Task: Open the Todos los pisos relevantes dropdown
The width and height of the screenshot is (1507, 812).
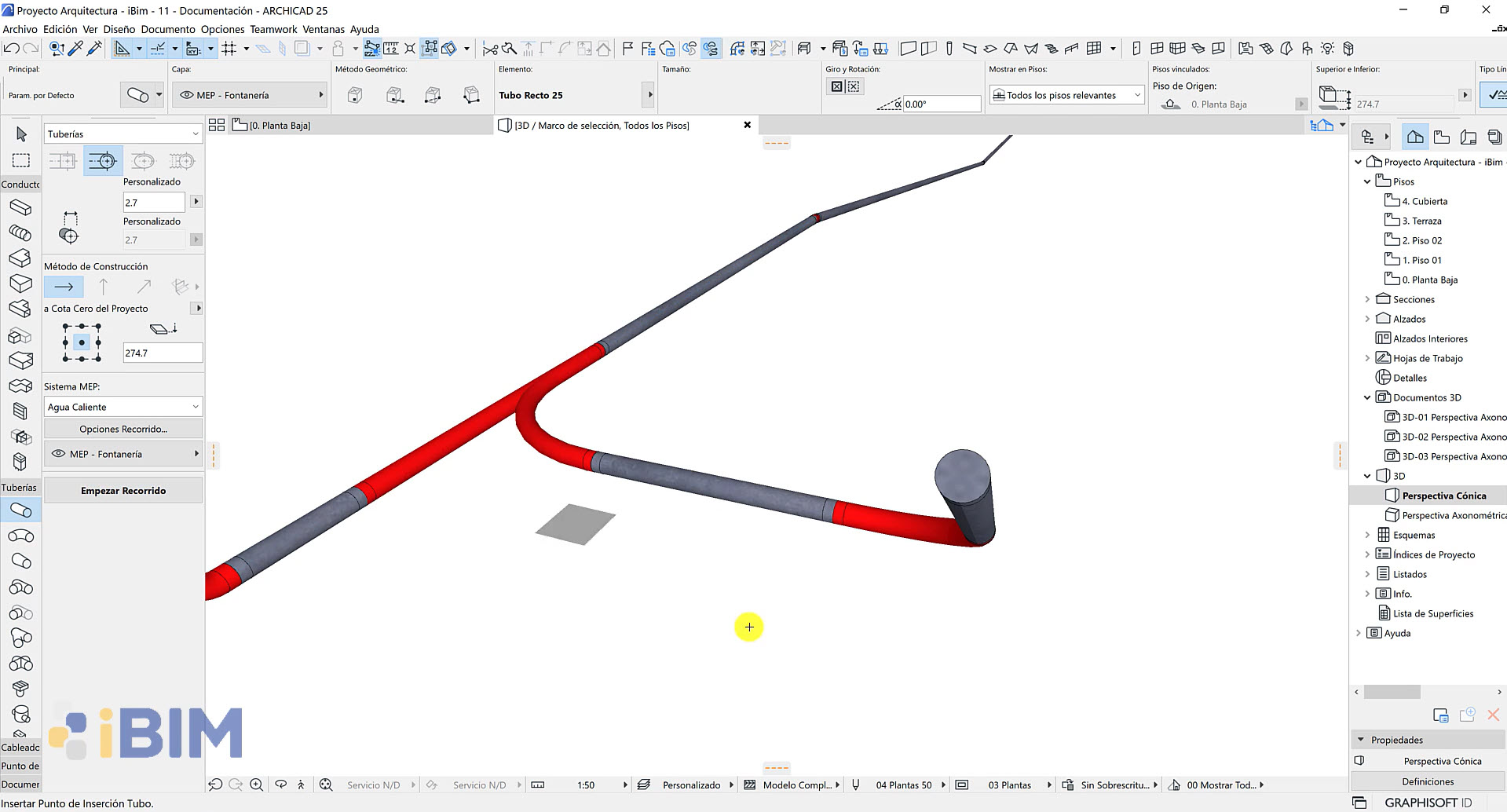Action: pos(1066,94)
